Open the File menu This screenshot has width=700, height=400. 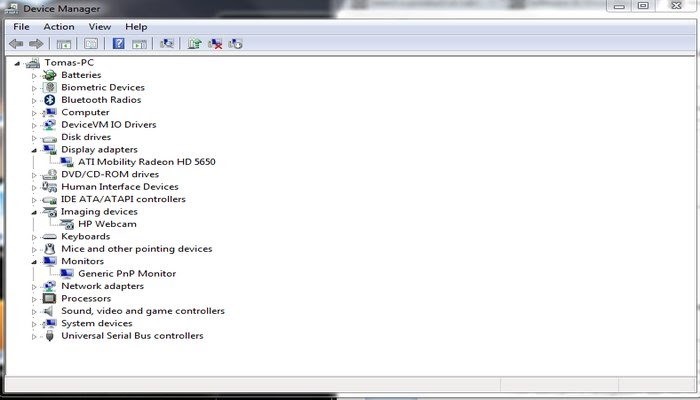[x=21, y=27]
